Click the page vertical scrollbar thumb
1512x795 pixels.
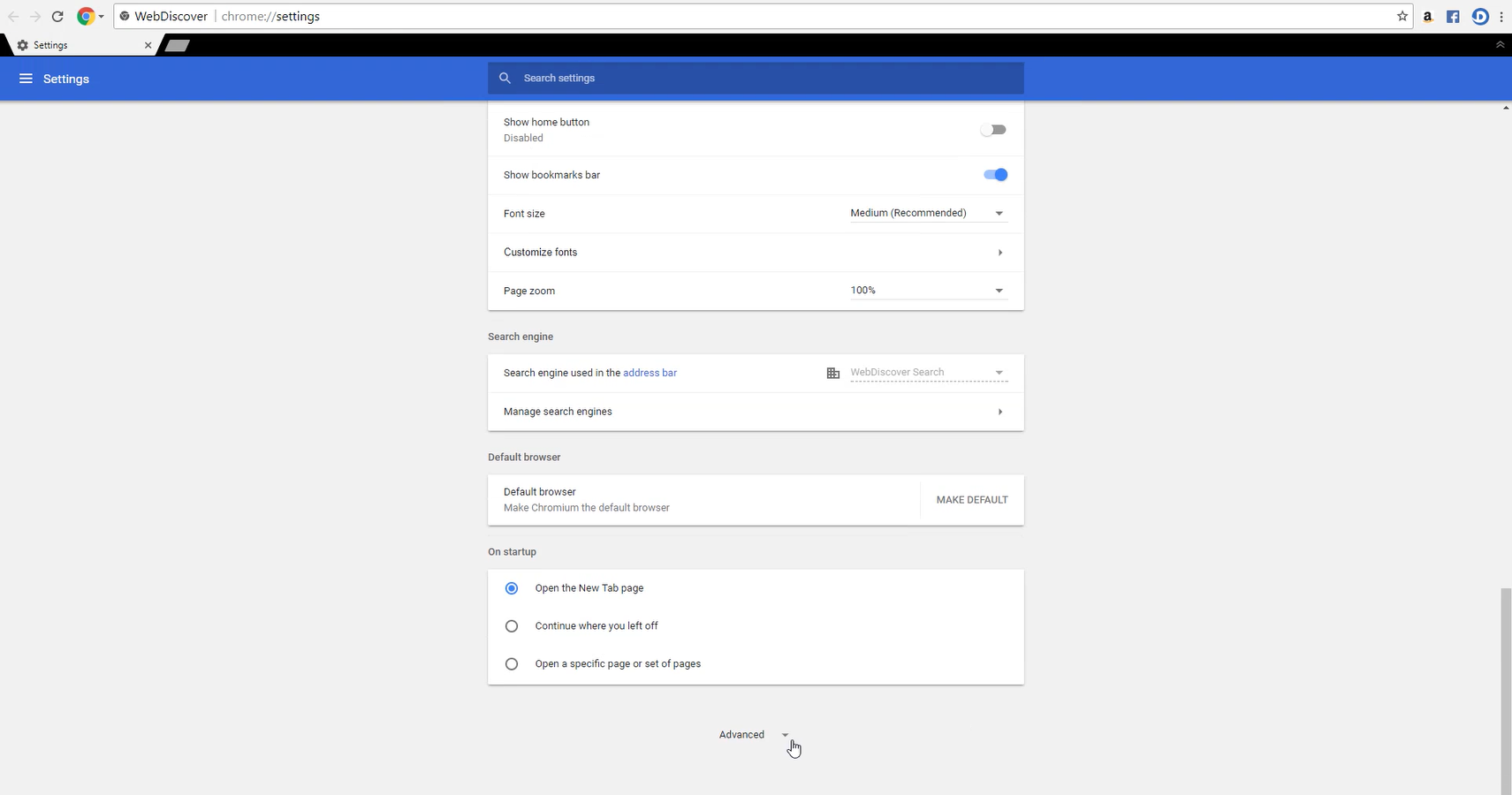(x=1506, y=691)
